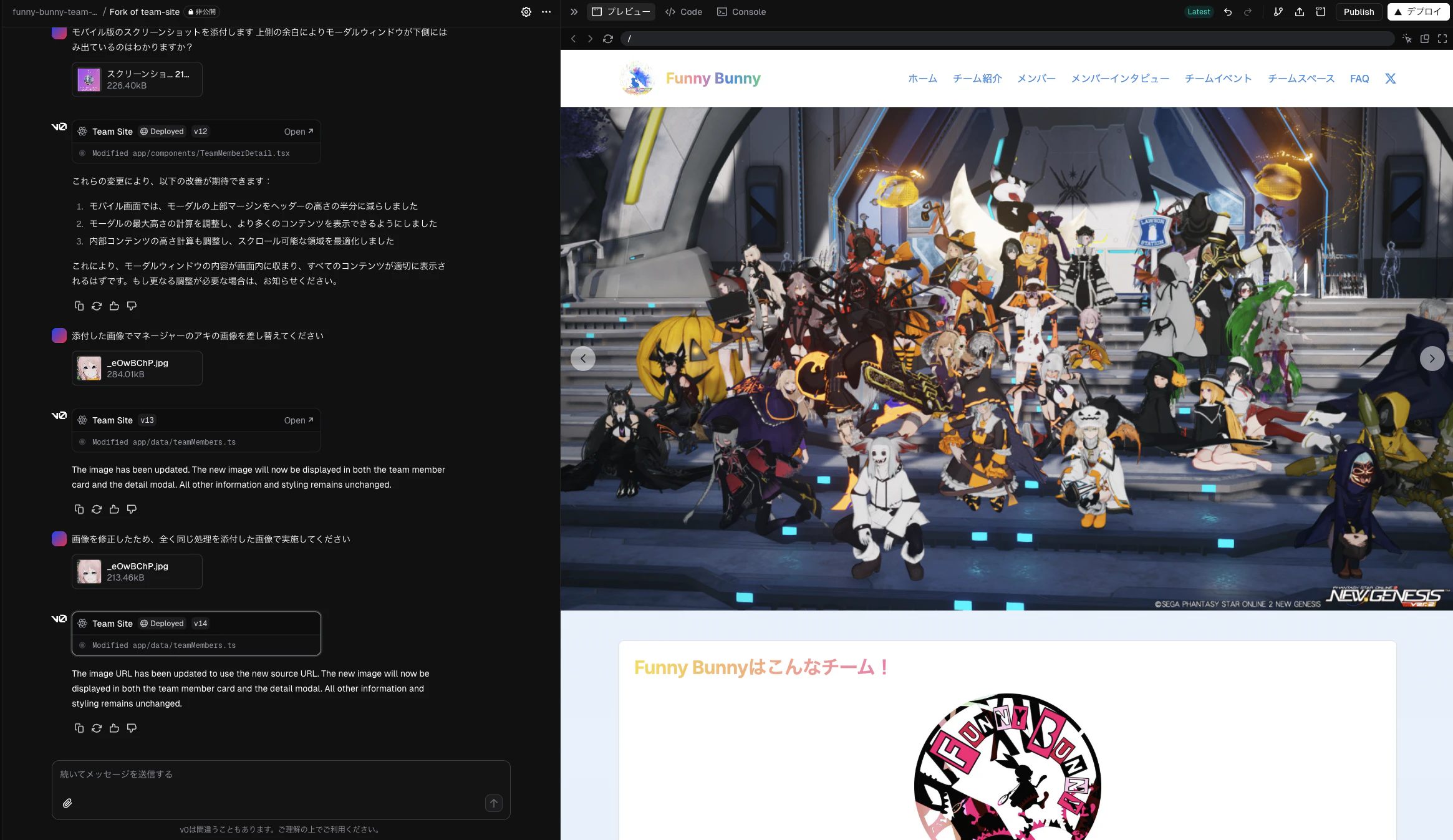The image size is (1453, 840).
Task: Copy the v13 response message
Action: click(79, 509)
